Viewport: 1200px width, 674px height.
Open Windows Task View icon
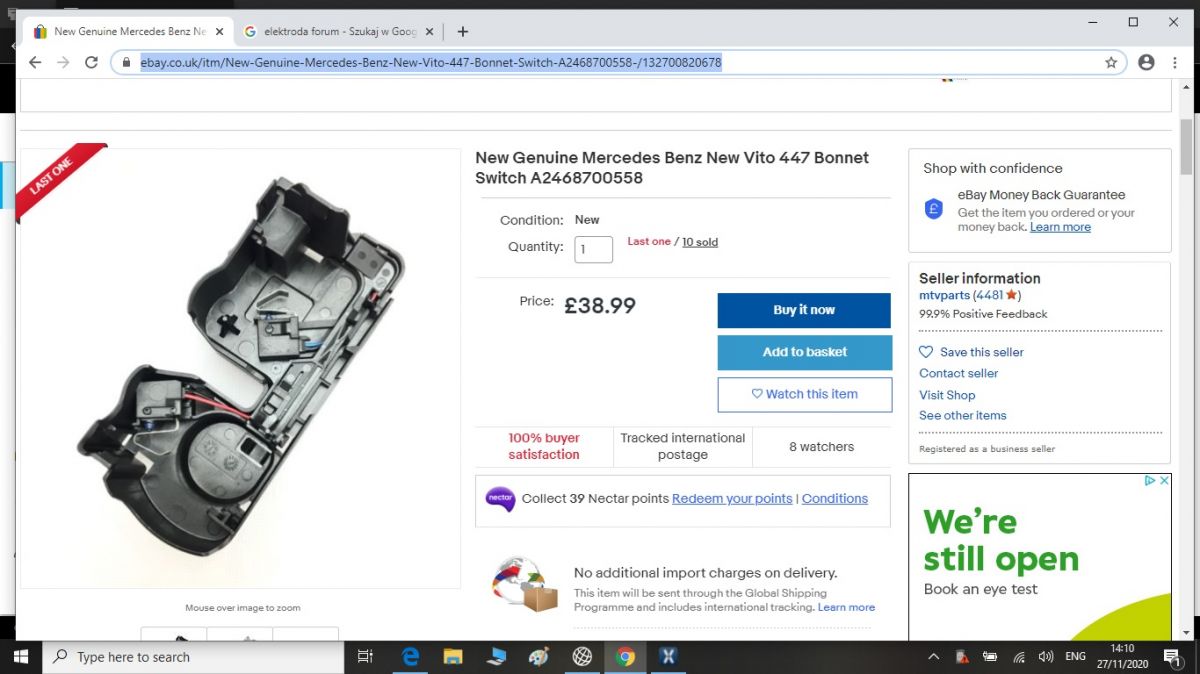click(x=365, y=657)
